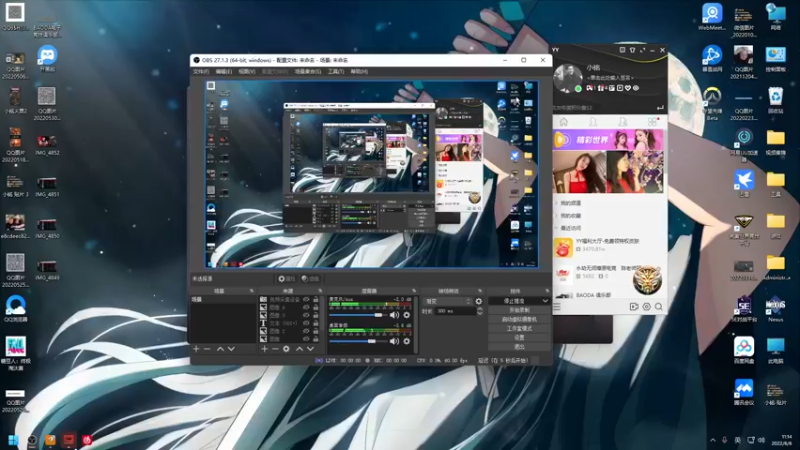Mute the 麦克风/Aux speaker icon

tap(394, 315)
